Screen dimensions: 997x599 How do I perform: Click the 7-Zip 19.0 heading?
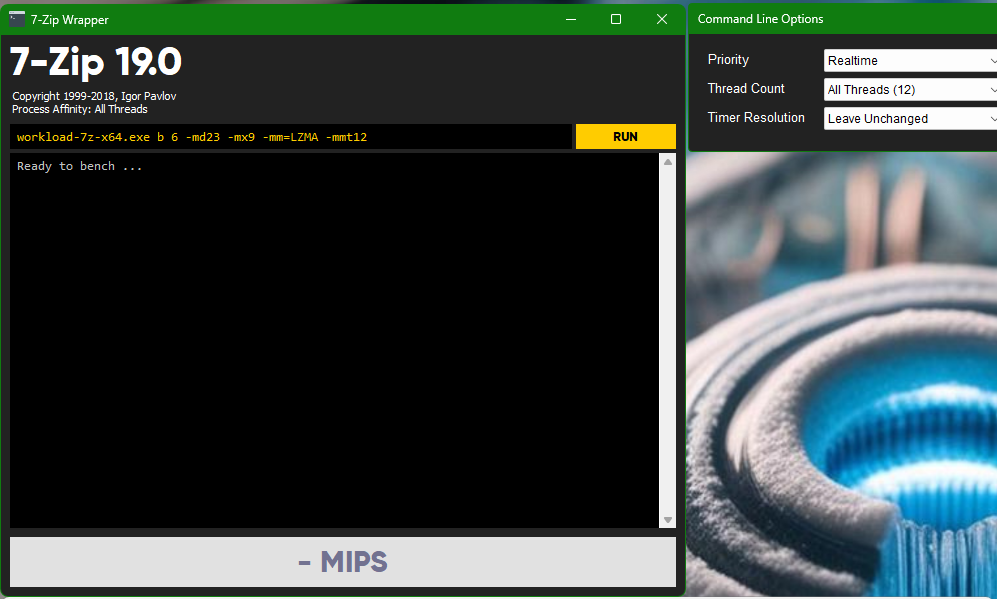pos(96,63)
